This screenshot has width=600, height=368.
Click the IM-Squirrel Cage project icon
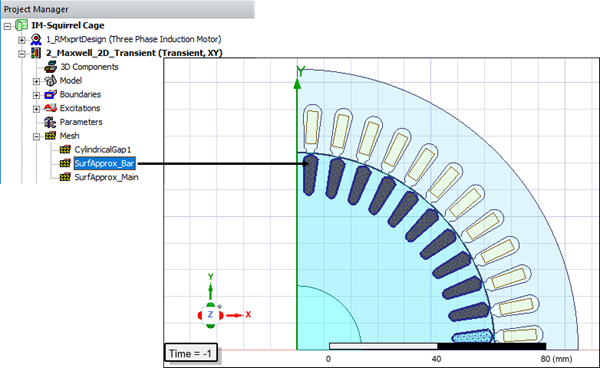point(21,26)
